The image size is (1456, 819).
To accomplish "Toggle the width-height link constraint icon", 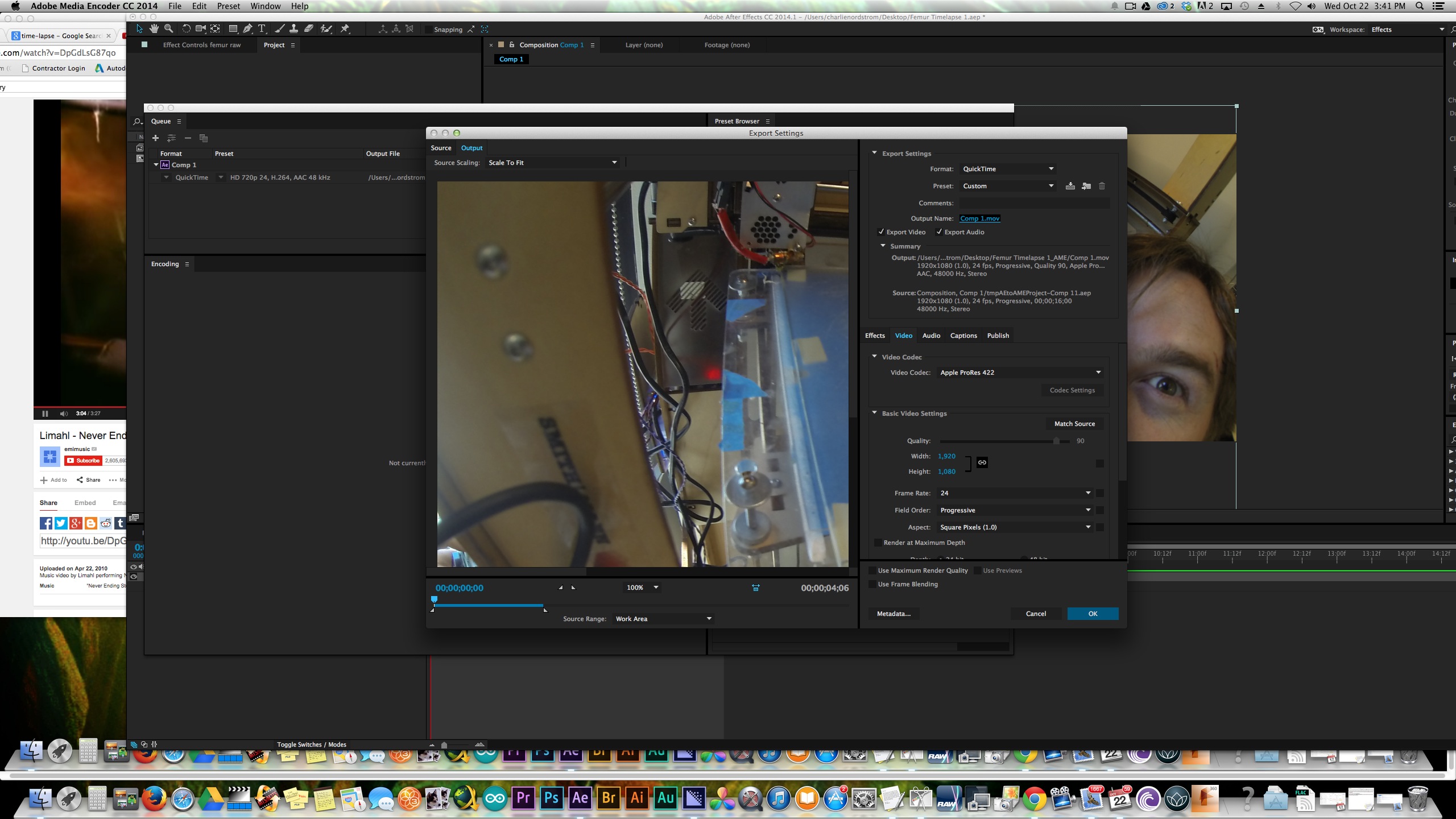I will [982, 462].
